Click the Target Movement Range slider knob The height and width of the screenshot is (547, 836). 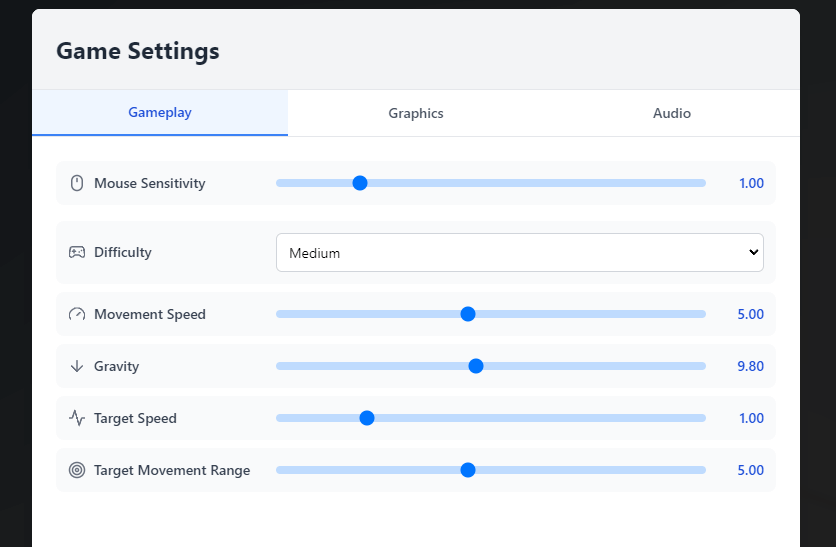[x=467, y=470]
